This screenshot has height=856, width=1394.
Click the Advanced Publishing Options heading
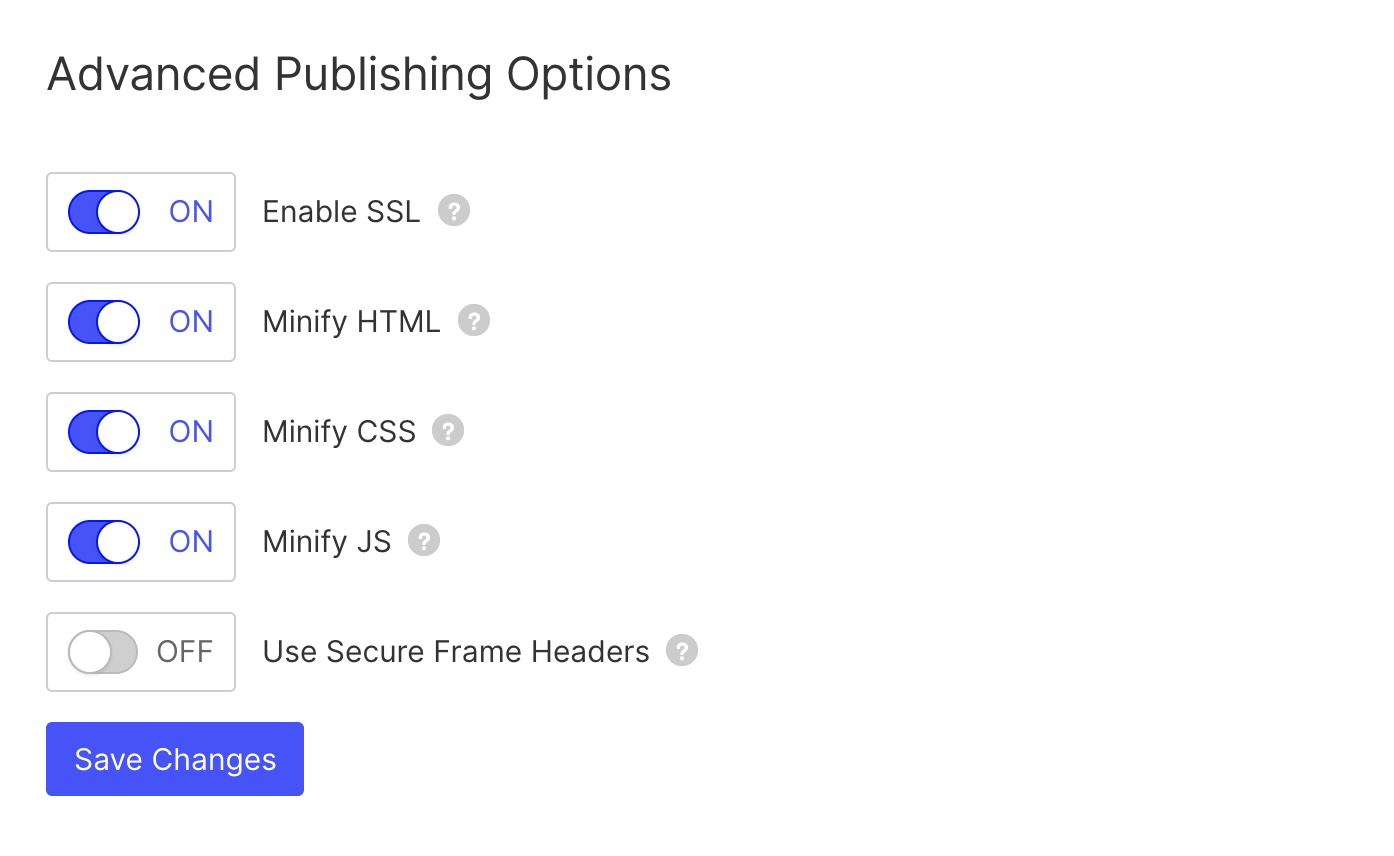tap(360, 73)
